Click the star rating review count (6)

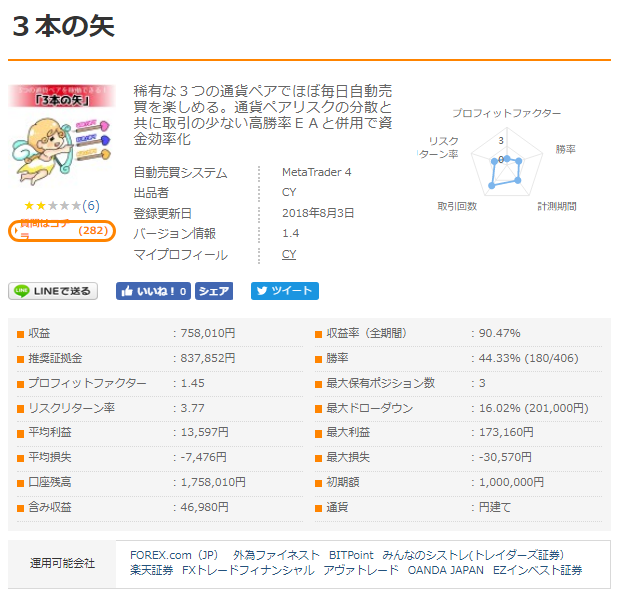coord(91,206)
